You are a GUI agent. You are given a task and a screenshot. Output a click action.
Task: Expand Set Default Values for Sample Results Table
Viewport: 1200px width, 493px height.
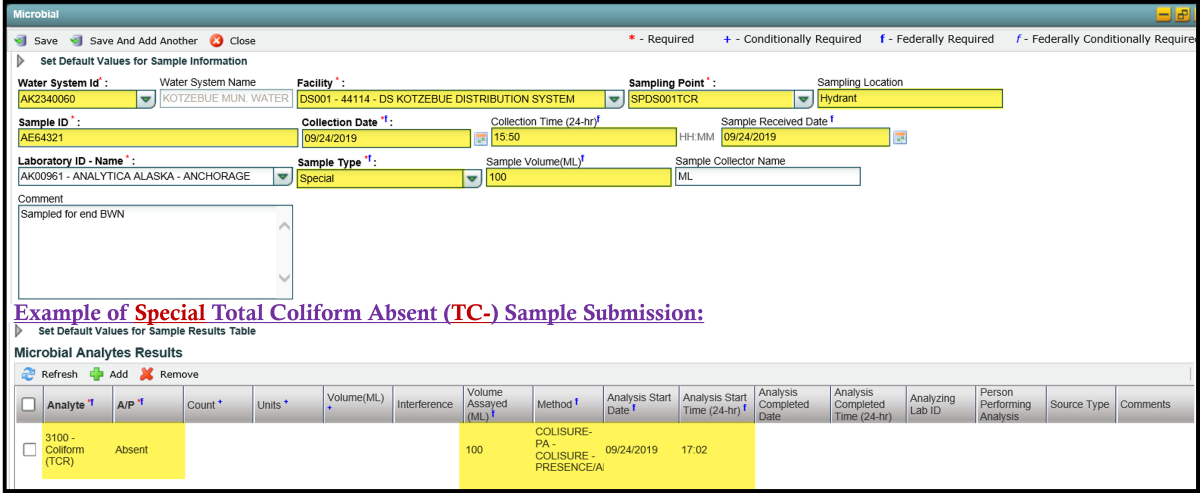pos(21,331)
